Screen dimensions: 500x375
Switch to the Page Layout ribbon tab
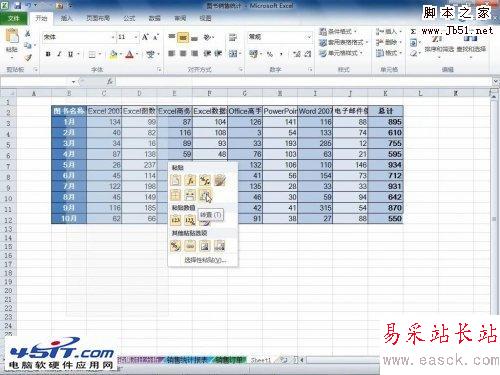pos(98,18)
